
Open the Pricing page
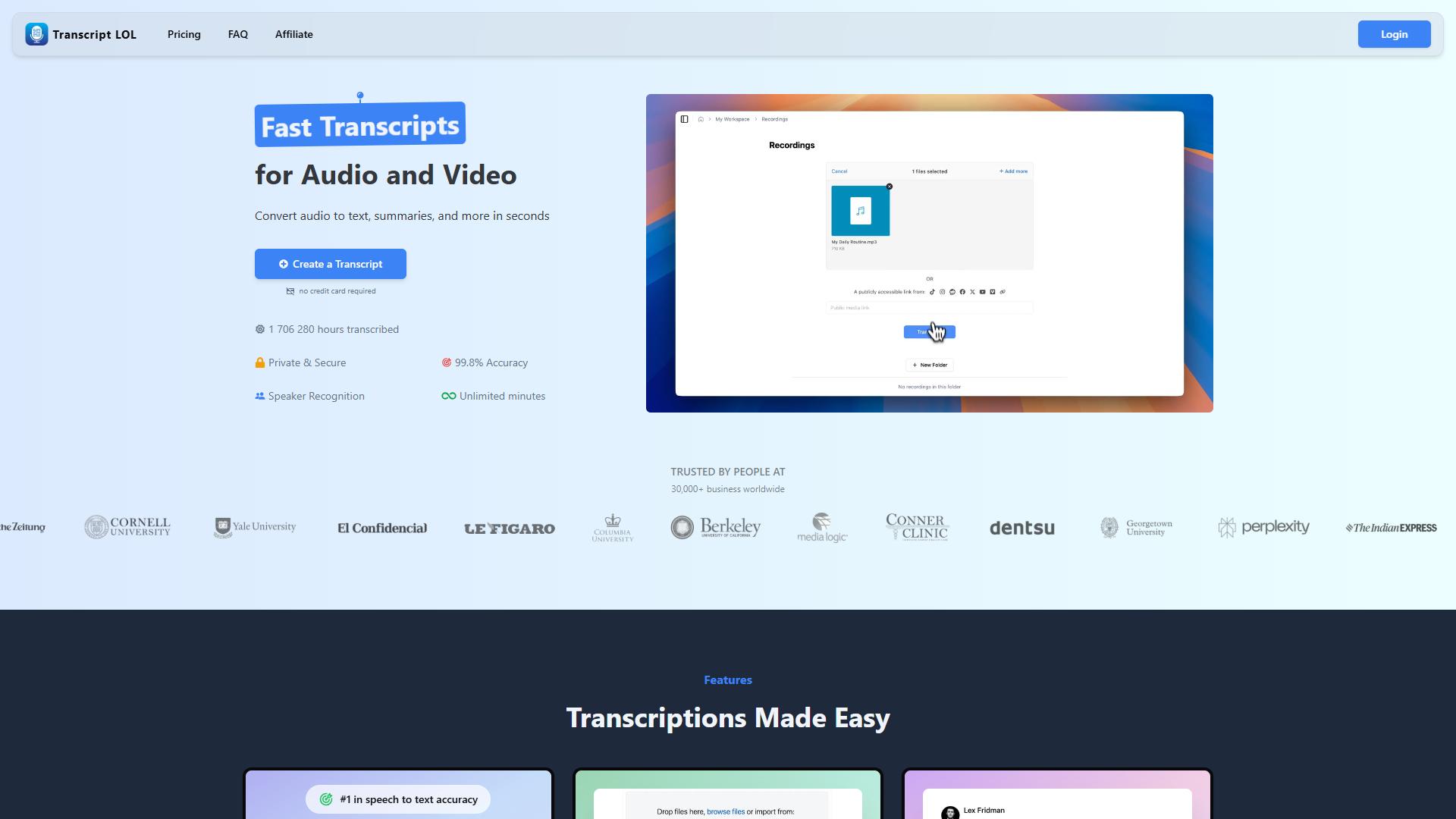(184, 34)
